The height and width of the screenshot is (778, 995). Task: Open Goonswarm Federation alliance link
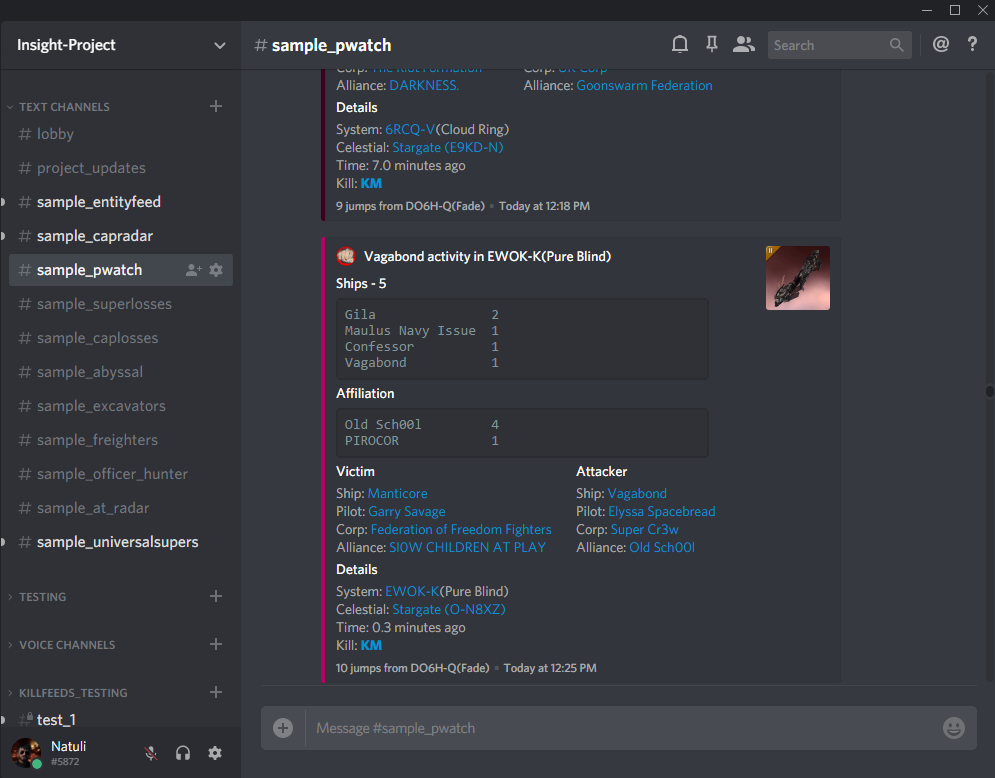(x=644, y=85)
